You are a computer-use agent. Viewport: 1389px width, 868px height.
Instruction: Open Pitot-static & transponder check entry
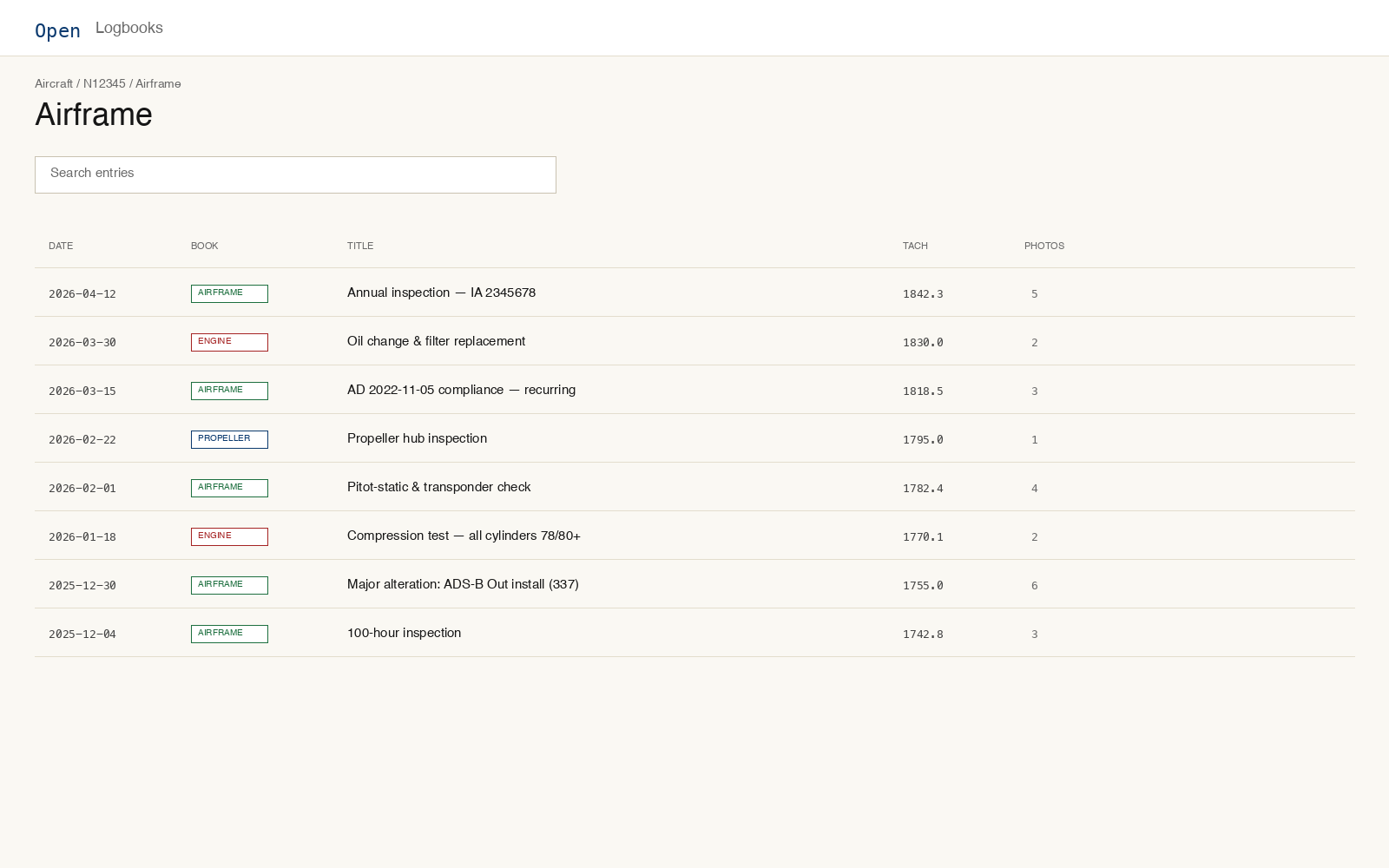[438, 487]
